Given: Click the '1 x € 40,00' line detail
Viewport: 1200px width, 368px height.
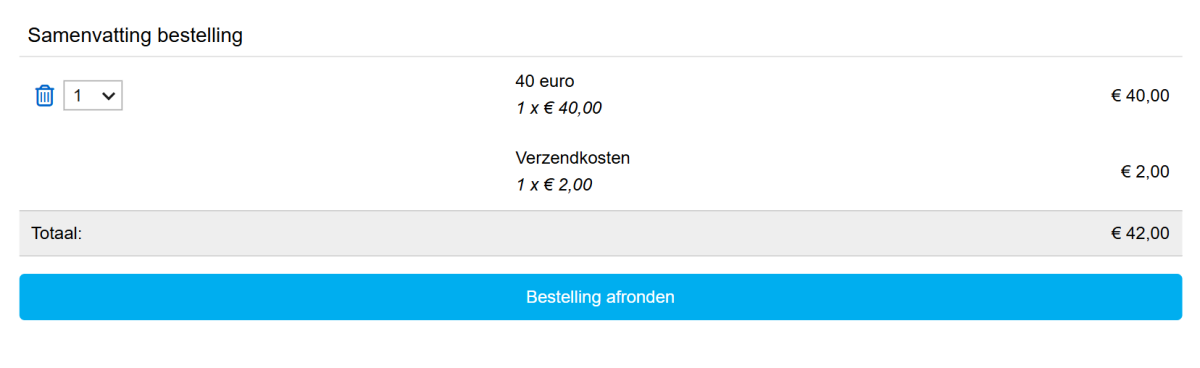Looking at the screenshot, I should 559,108.
